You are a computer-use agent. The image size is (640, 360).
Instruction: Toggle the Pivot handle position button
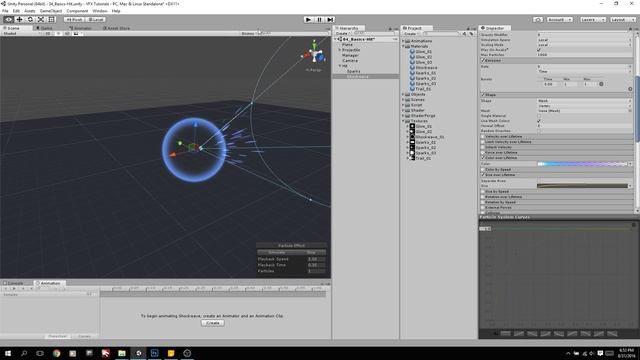[74, 20]
